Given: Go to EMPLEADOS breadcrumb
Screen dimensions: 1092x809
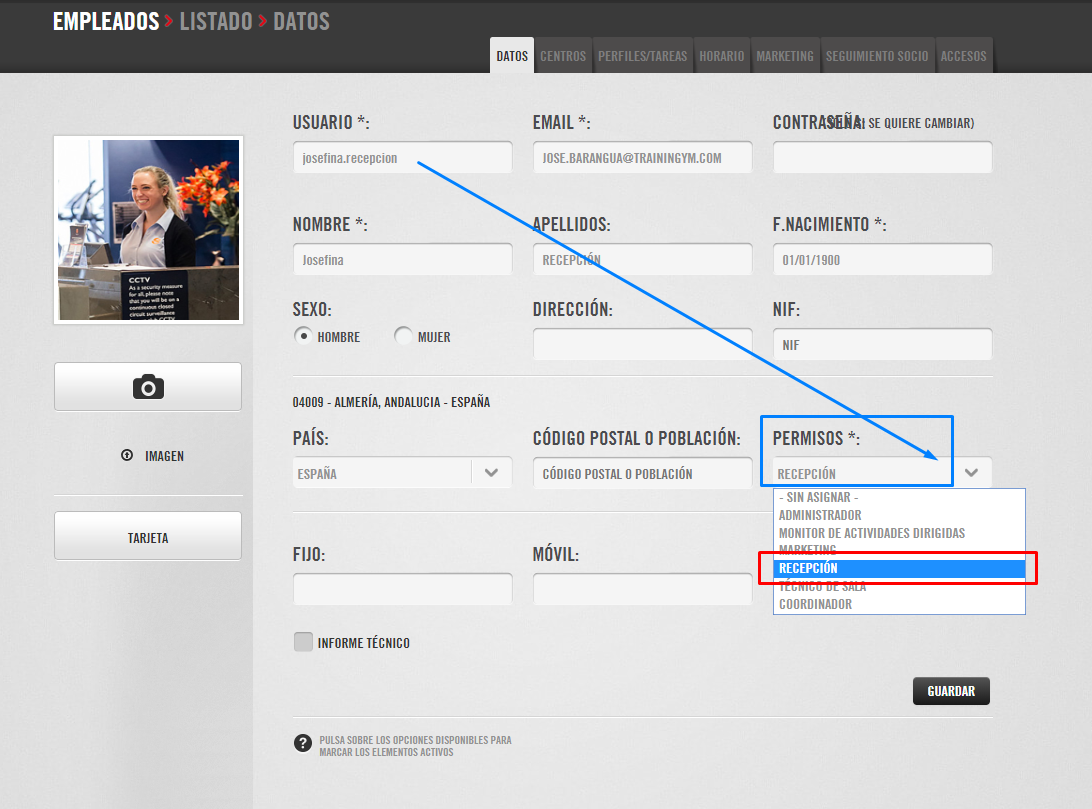Looking at the screenshot, I should click(x=106, y=22).
